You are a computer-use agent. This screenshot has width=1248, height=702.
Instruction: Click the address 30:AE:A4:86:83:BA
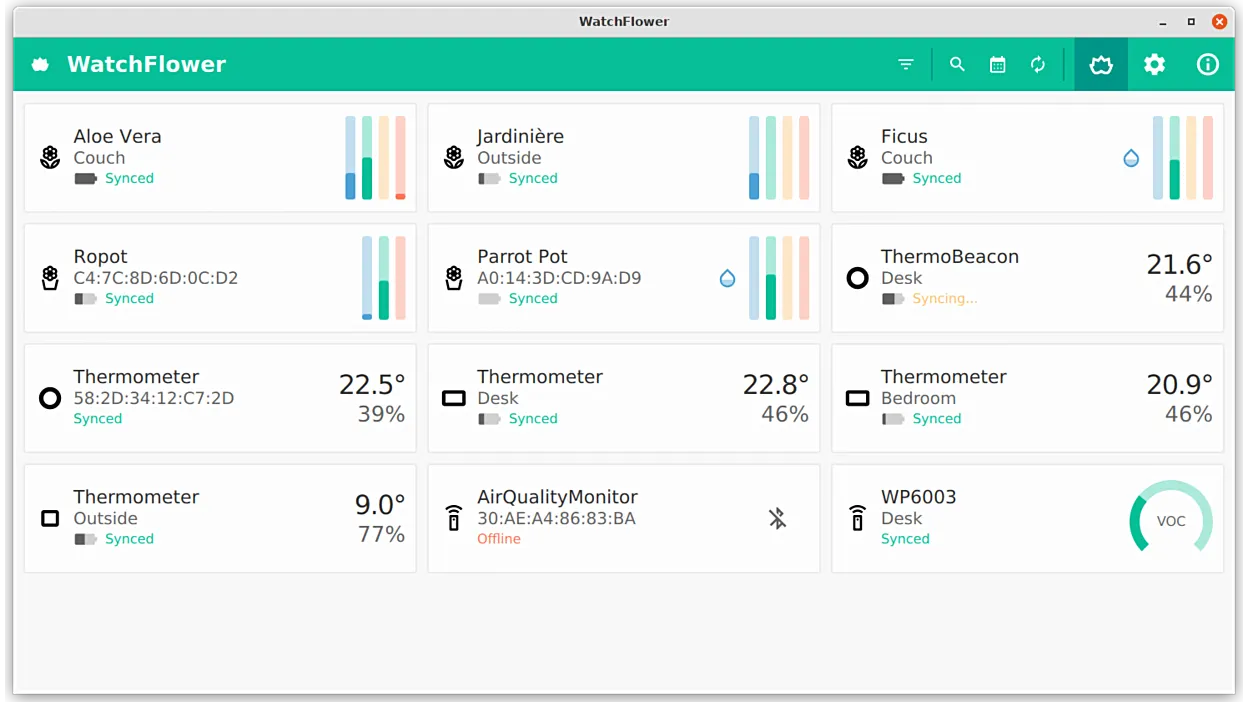click(556, 518)
